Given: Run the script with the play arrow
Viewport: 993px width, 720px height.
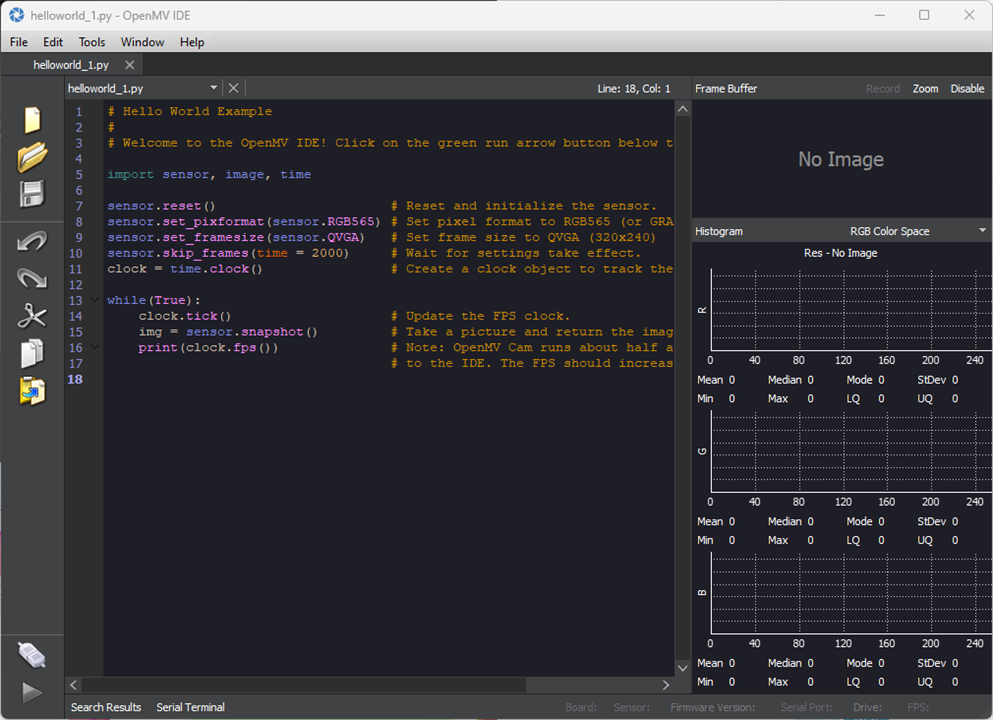Looking at the screenshot, I should (32, 692).
